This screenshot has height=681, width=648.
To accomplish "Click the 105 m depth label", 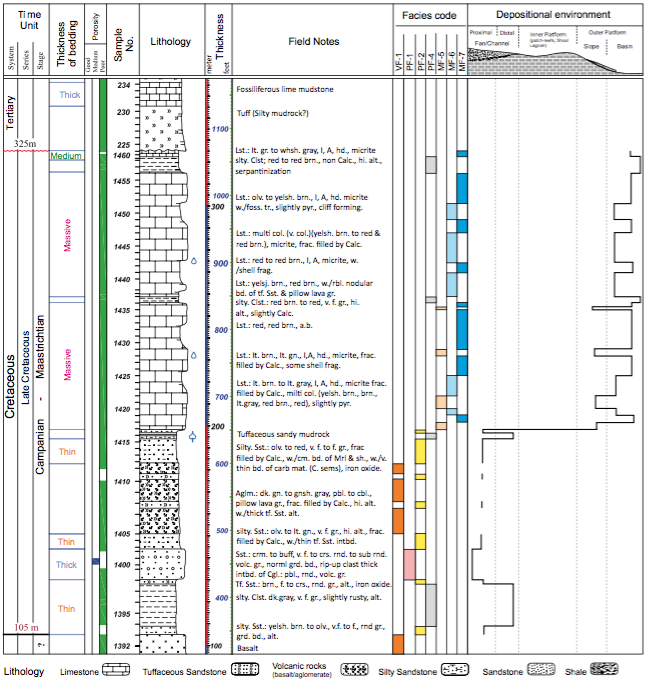I will click(26, 627).
